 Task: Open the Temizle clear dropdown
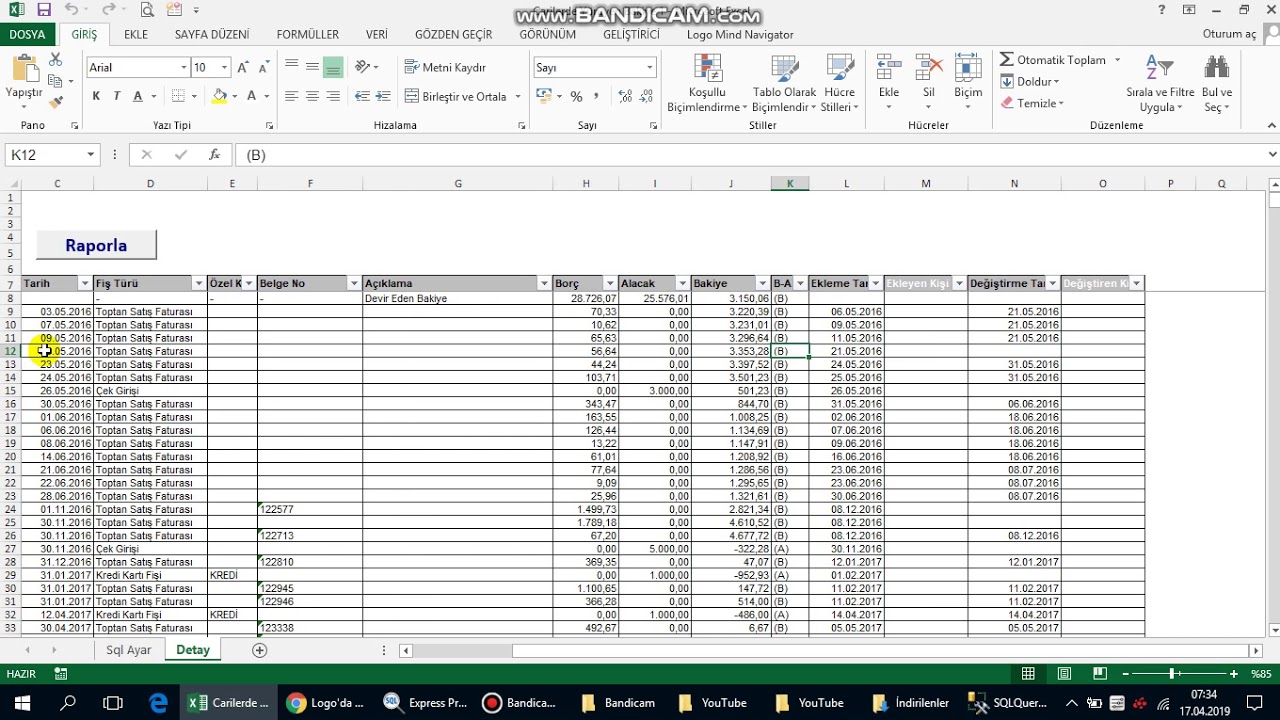pos(1034,103)
